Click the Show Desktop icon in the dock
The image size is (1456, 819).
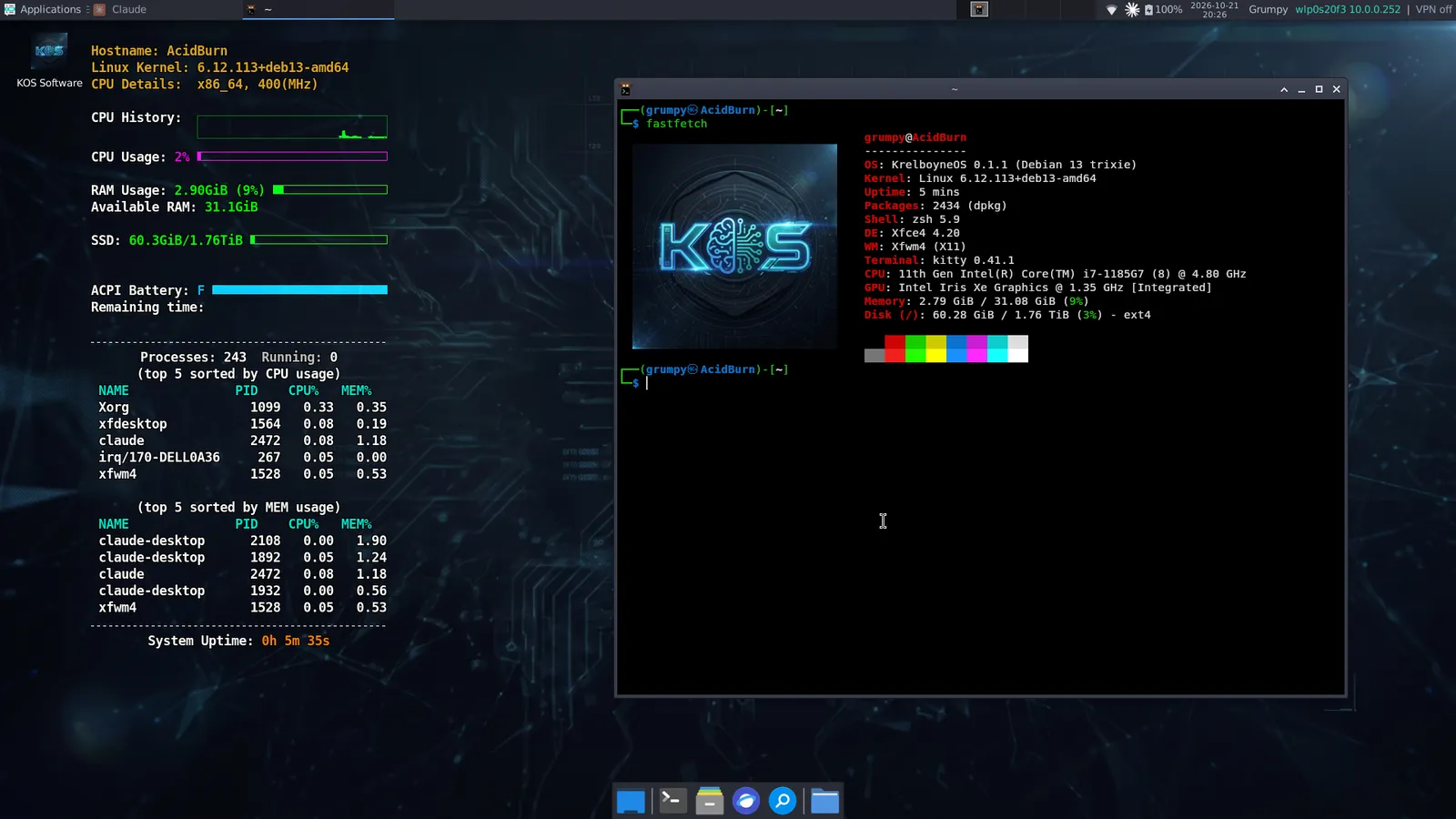(631, 801)
